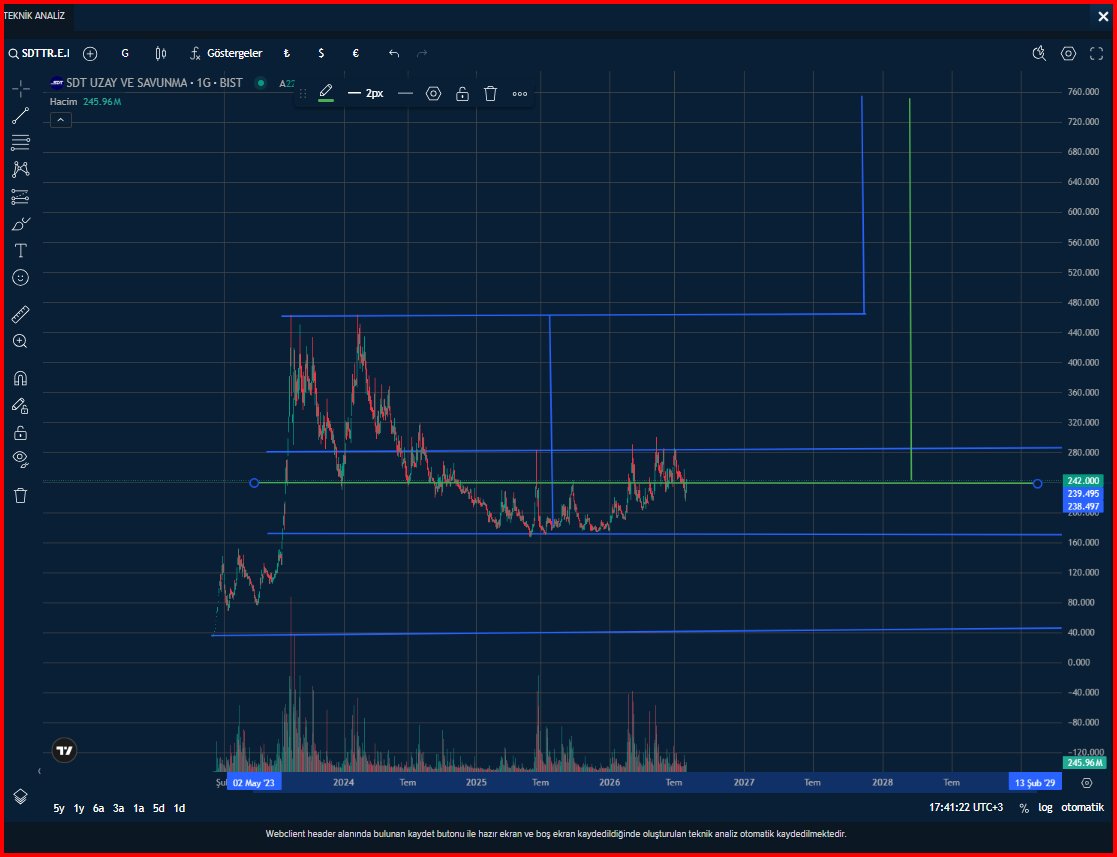Viewport: 1117px width, 857px height.
Task: Select the brush drawing tool
Action: coord(21,224)
